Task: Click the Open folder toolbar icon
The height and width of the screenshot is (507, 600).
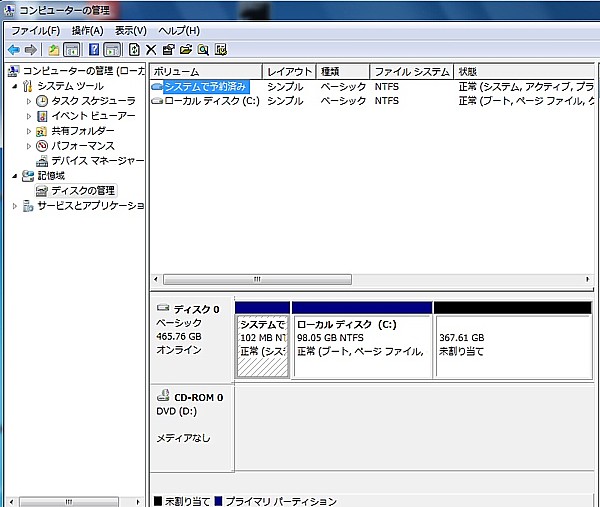Action: pos(186,50)
